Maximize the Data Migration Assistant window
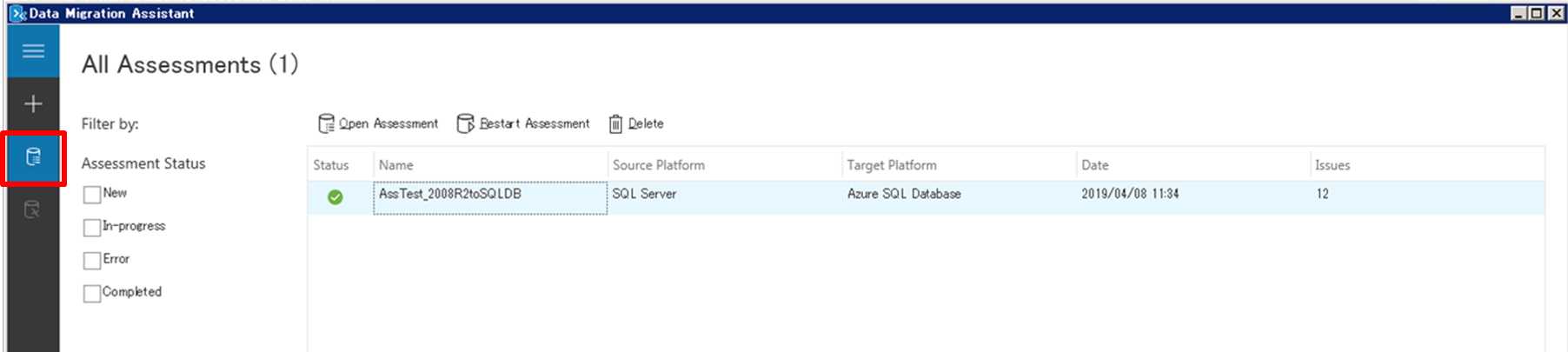Viewport: 1568px width, 352px height. click(1536, 13)
